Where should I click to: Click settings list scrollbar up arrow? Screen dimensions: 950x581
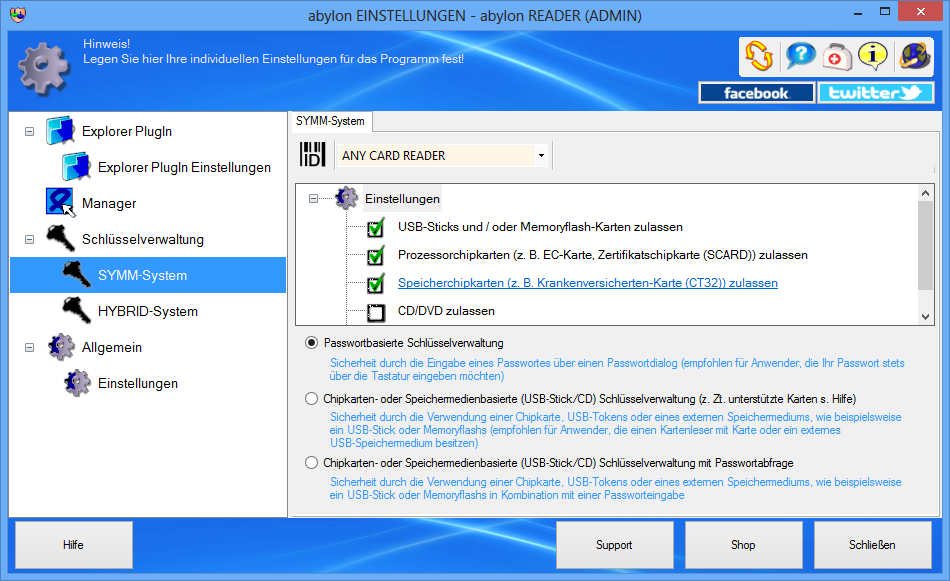click(x=925, y=193)
